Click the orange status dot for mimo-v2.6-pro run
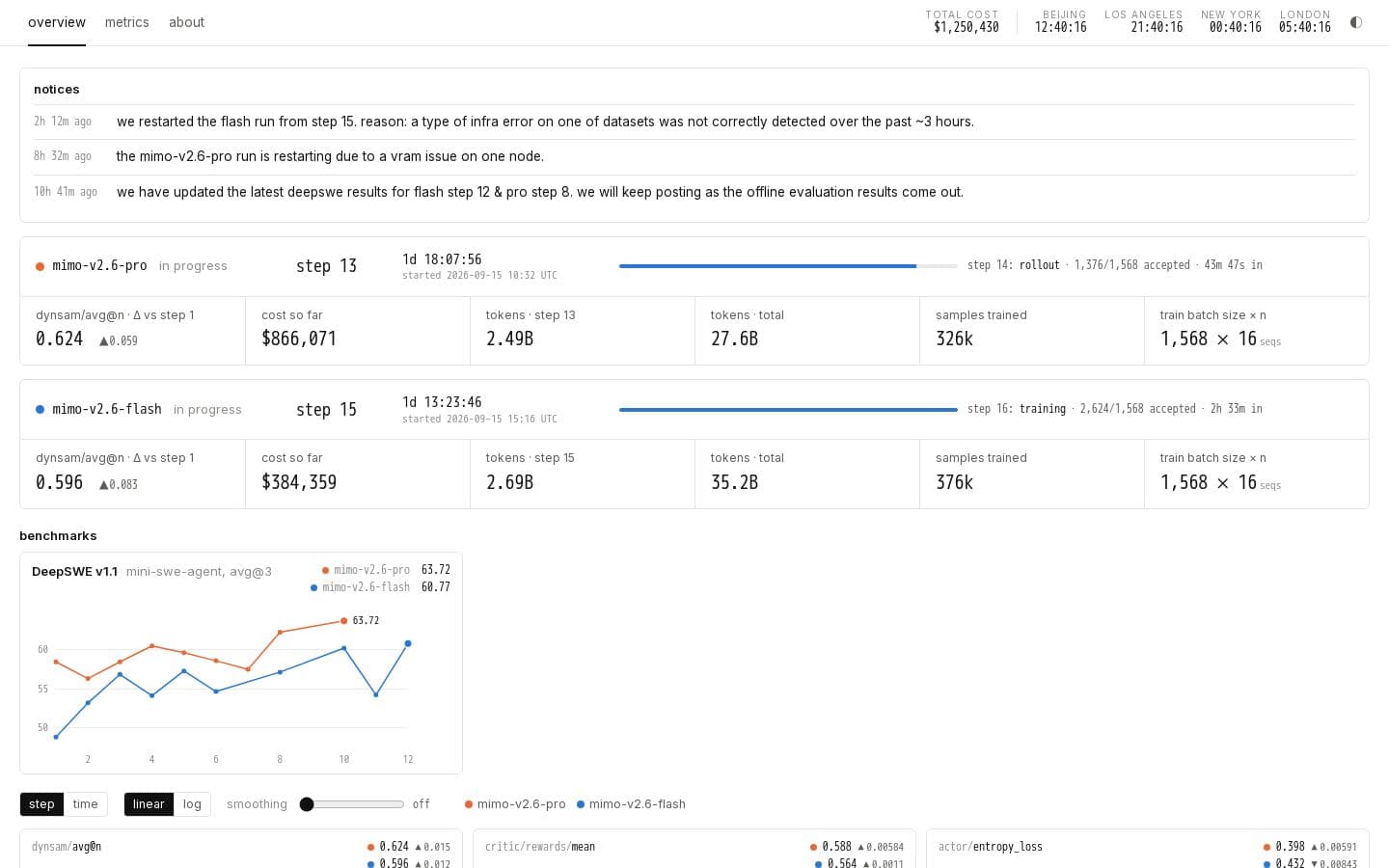The image size is (1389, 868). [40, 266]
